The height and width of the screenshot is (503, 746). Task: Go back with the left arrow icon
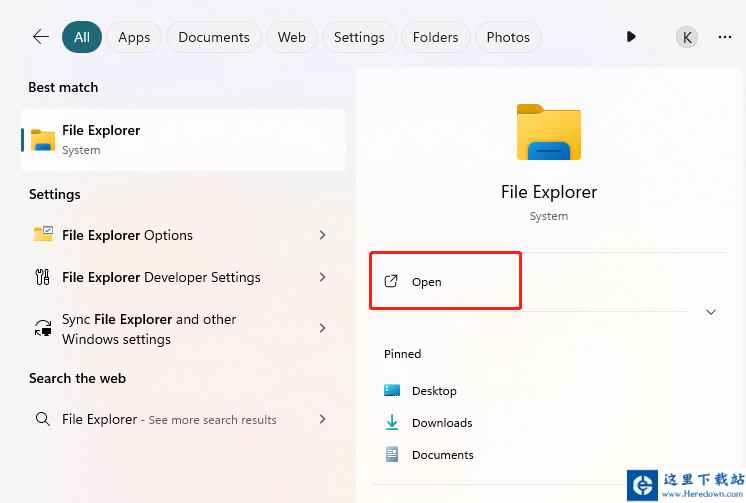(41, 37)
